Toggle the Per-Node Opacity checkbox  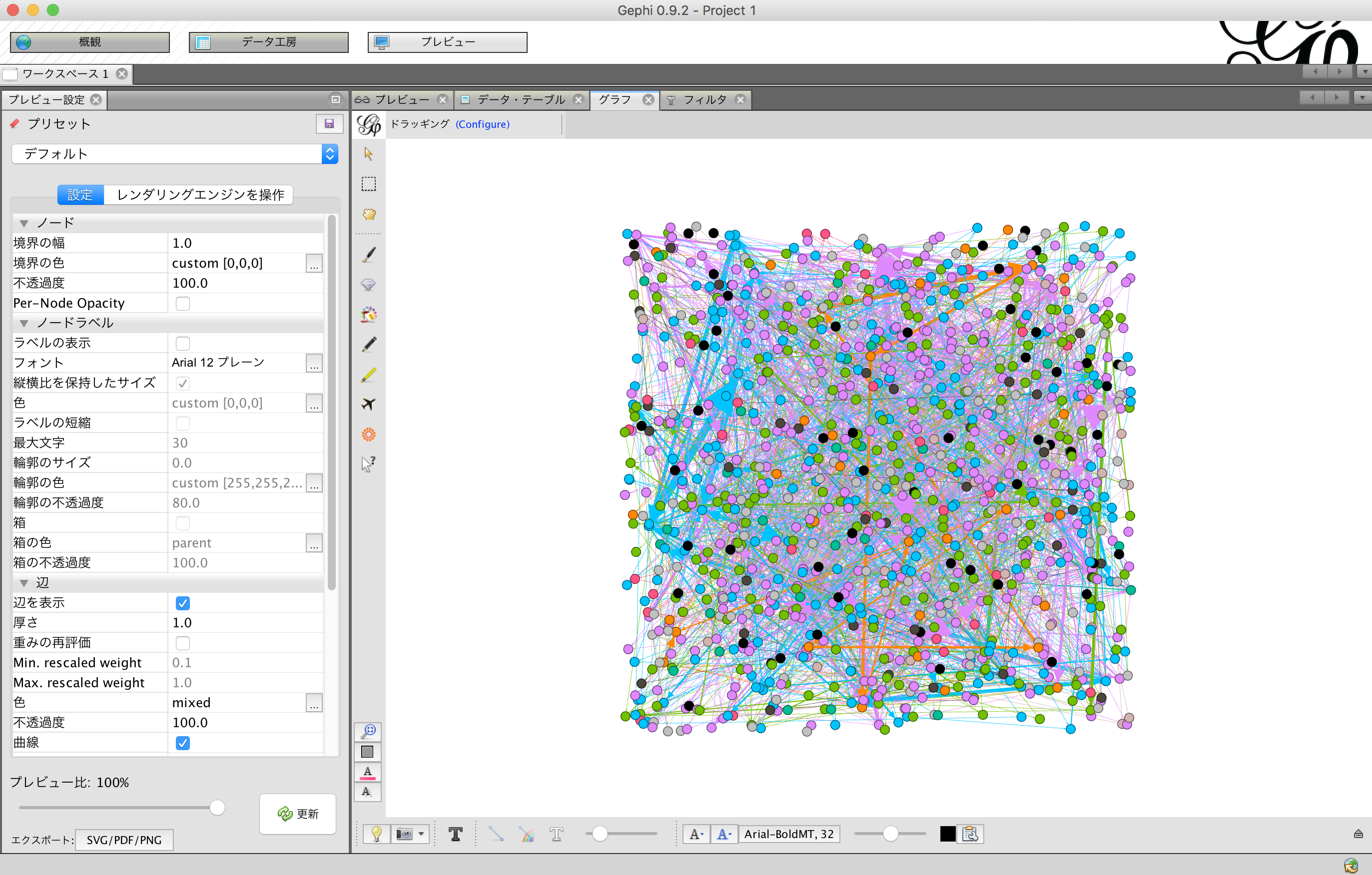[x=182, y=303]
